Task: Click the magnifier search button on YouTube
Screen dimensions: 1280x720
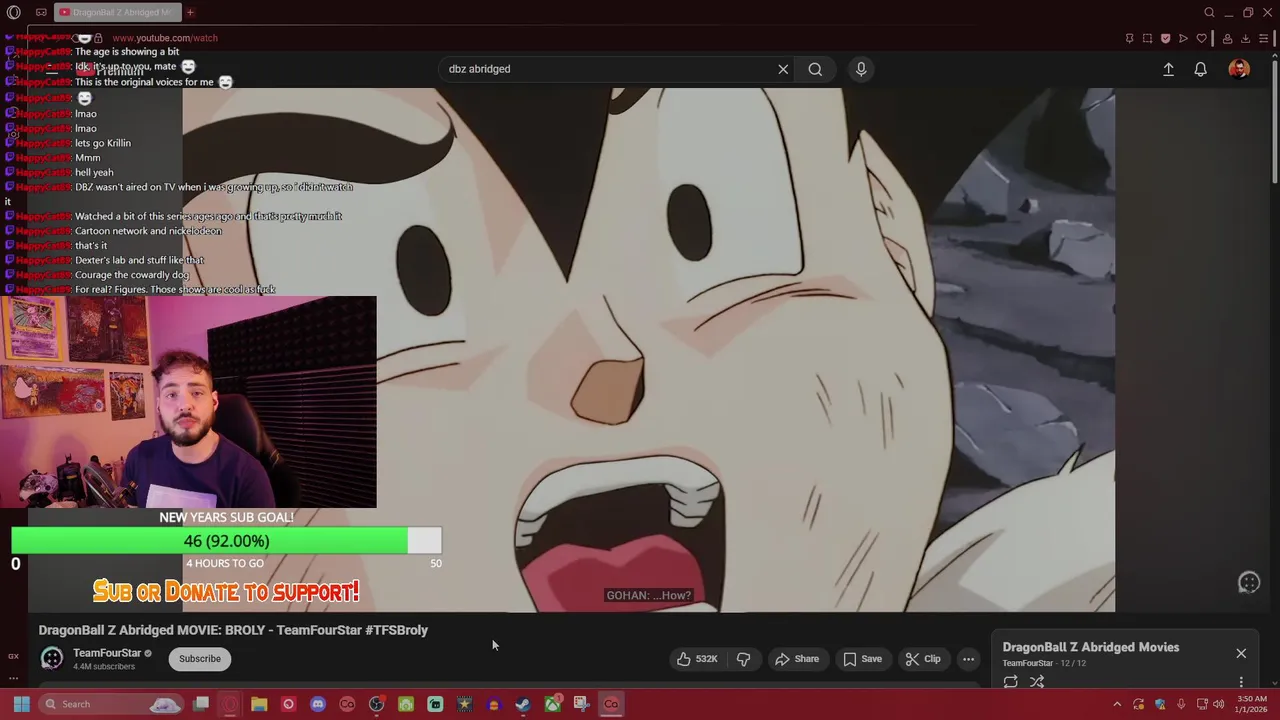Action: (815, 69)
